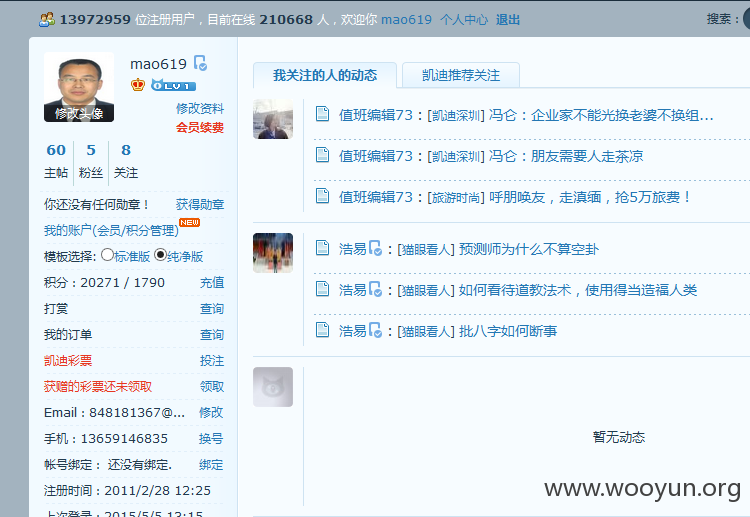Open 修改资料 link
Image resolution: width=750 pixels, height=517 pixels.
click(200, 109)
